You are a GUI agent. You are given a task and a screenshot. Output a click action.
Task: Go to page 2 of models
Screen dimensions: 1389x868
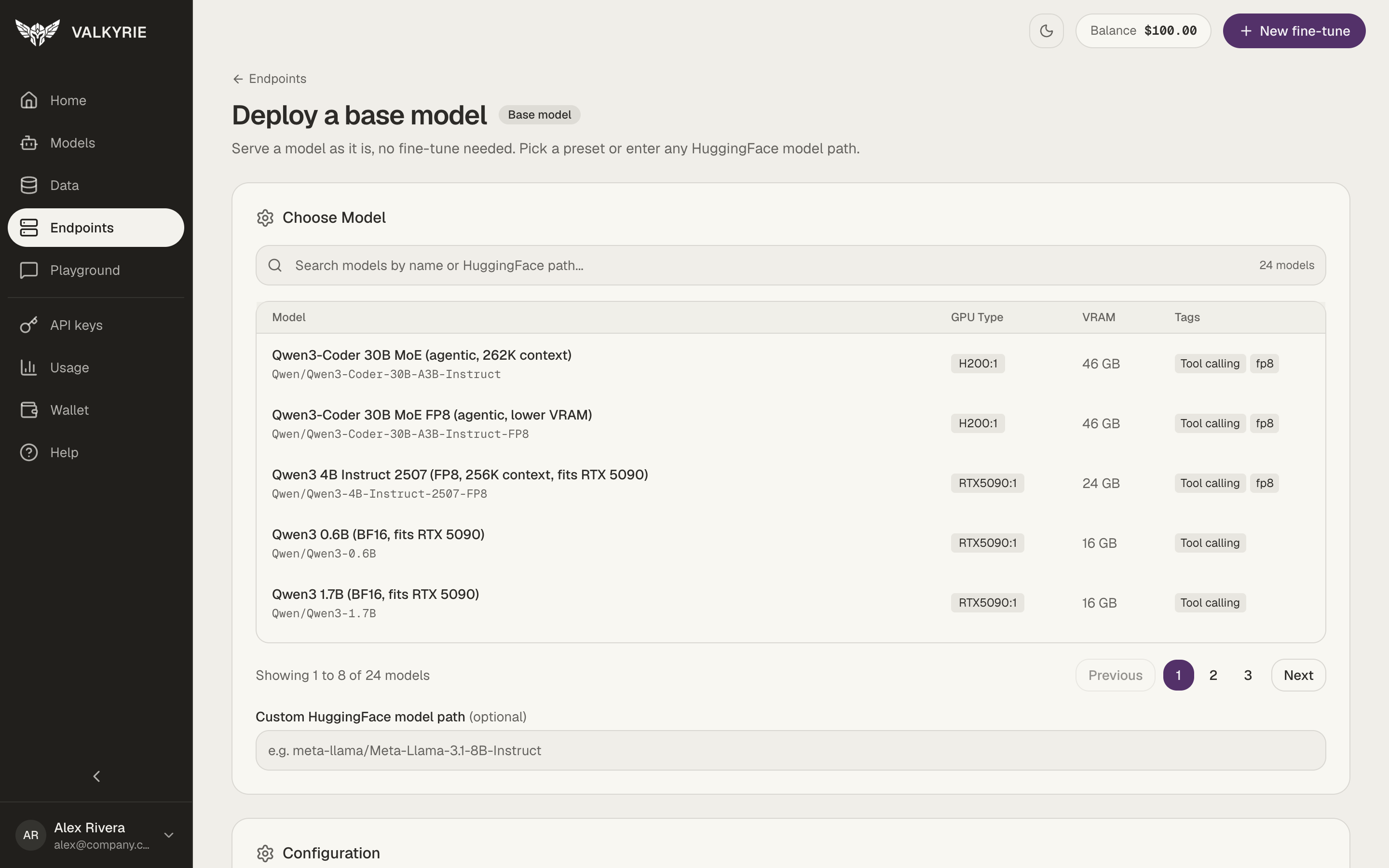coord(1213,675)
